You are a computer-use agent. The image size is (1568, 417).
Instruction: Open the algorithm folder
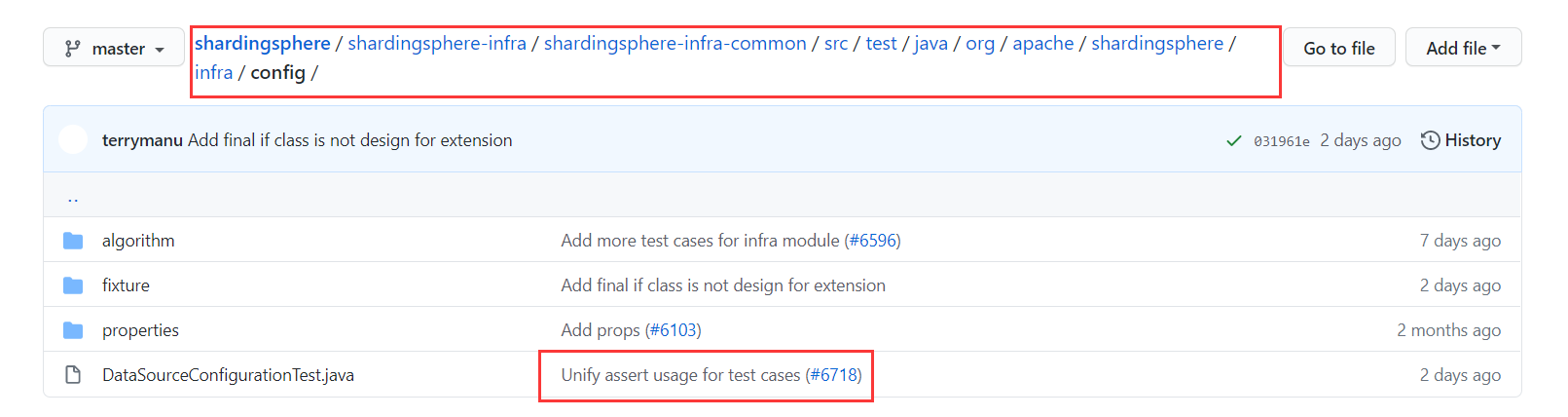(x=138, y=241)
